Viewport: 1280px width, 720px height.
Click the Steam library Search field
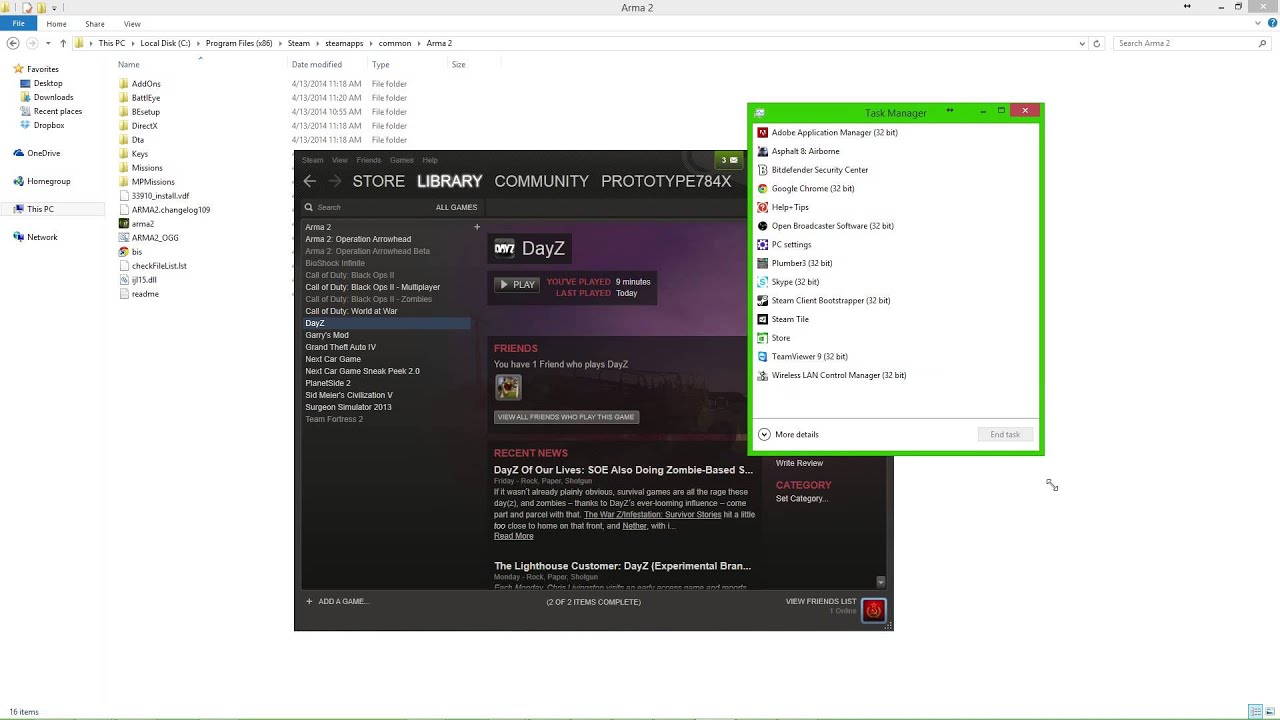coord(366,207)
